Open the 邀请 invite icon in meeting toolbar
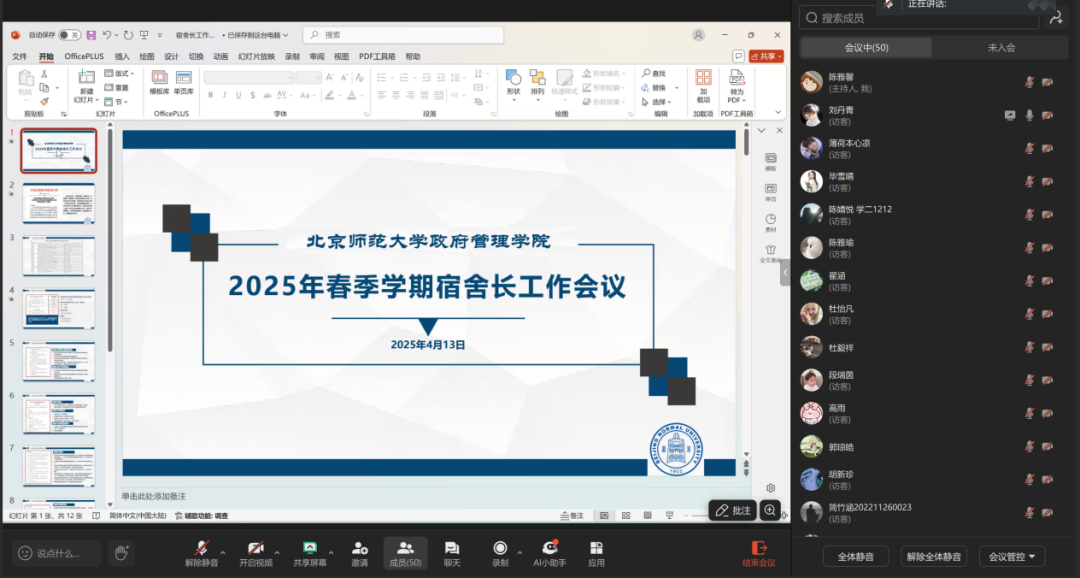Image resolution: width=1080 pixels, height=578 pixels. coord(360,548)
